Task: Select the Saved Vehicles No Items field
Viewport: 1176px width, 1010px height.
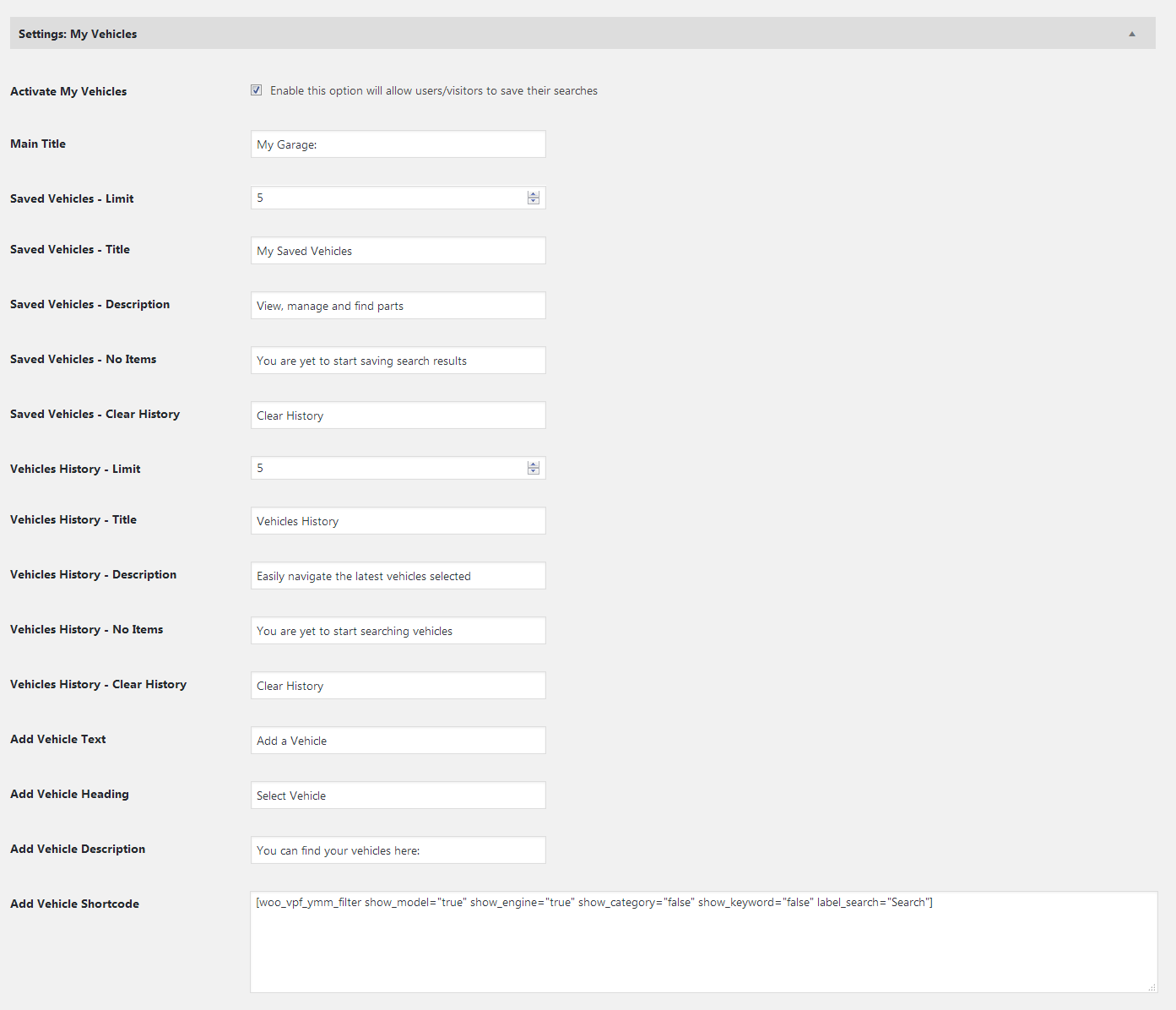Action: click(x=398, y=361)
